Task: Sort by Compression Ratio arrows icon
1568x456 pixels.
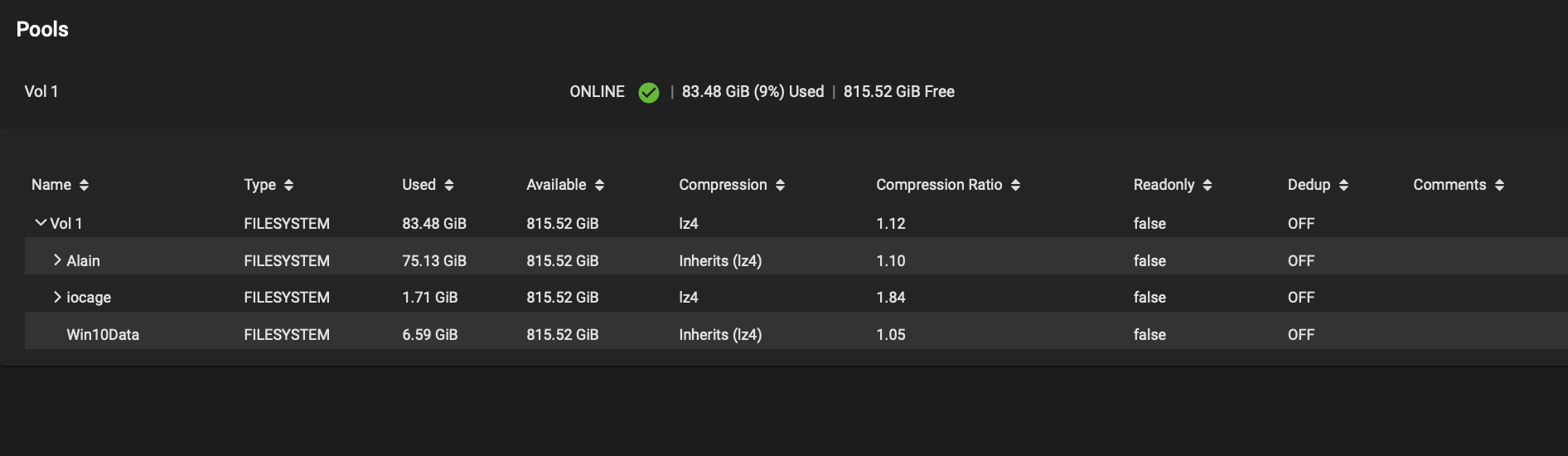Action: [1015, 186]
